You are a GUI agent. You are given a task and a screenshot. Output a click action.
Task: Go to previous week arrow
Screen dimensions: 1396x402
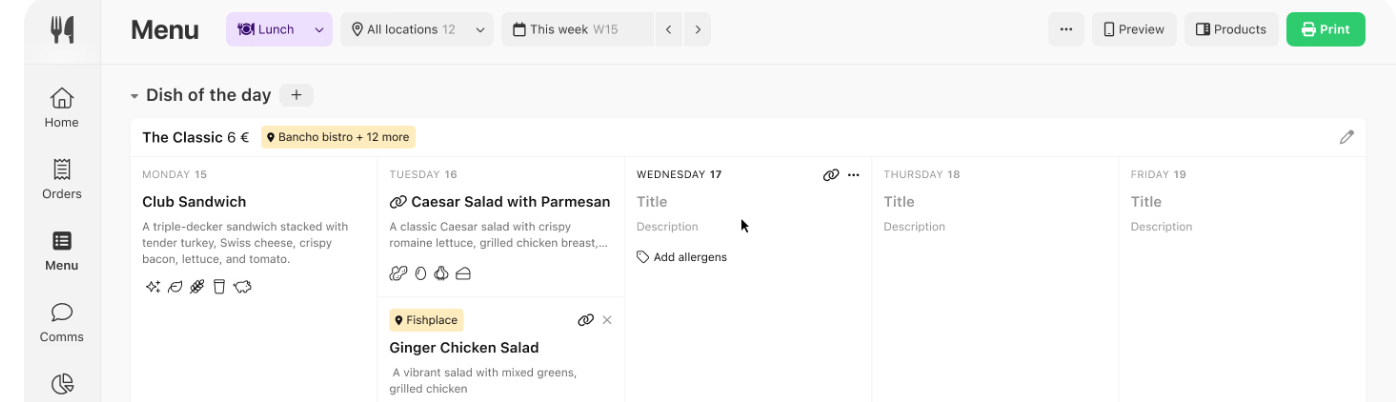click(x=669, y=30)
